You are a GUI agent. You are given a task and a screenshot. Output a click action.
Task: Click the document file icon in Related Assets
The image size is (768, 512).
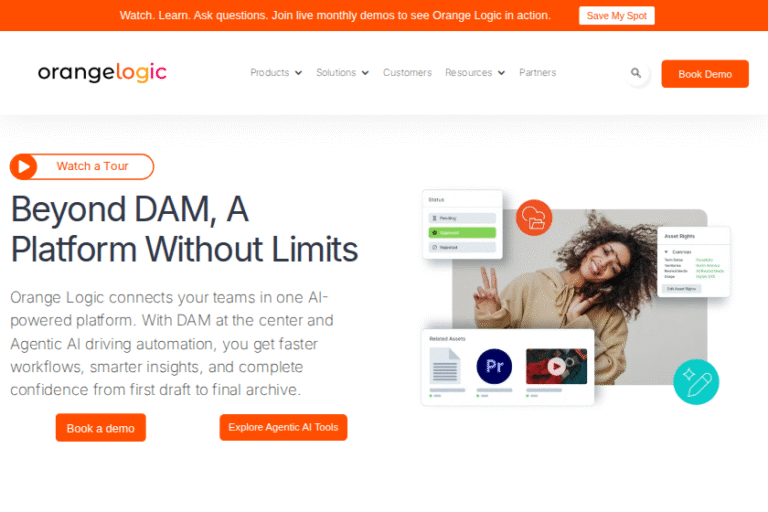(445, 366)
